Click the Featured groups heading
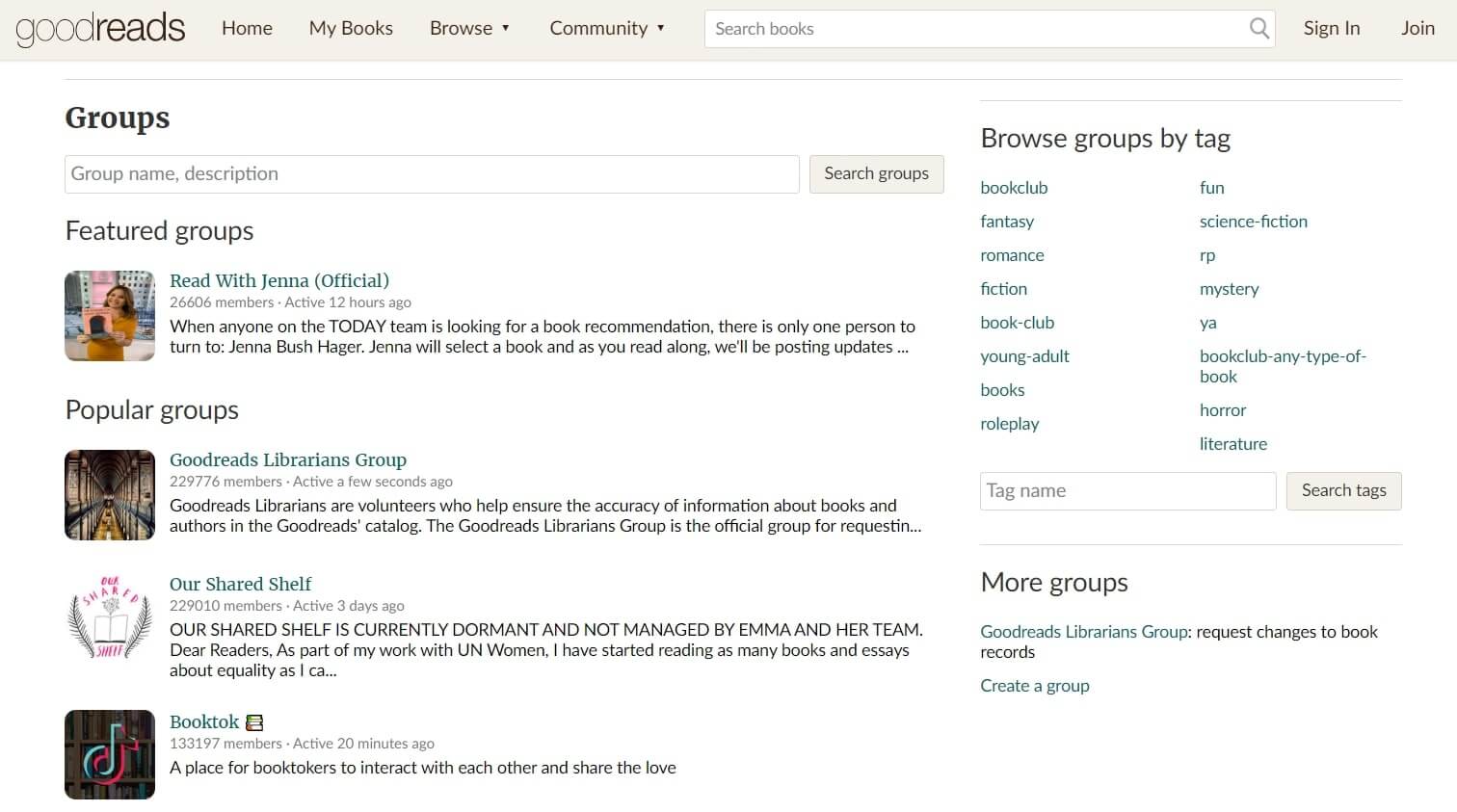Image resolution: width=1457 pixels, height=812 pixels. click(x=159, y=231)
